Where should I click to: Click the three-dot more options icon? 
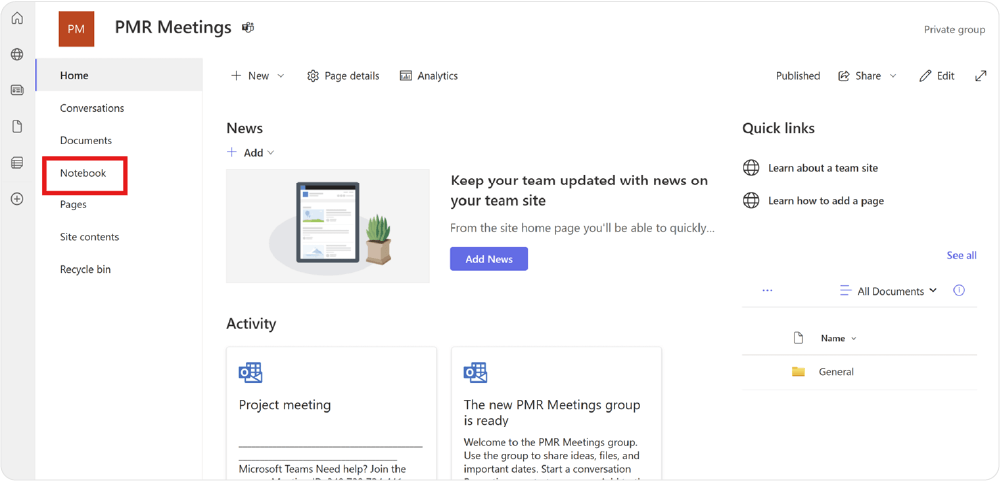[767, 290]
